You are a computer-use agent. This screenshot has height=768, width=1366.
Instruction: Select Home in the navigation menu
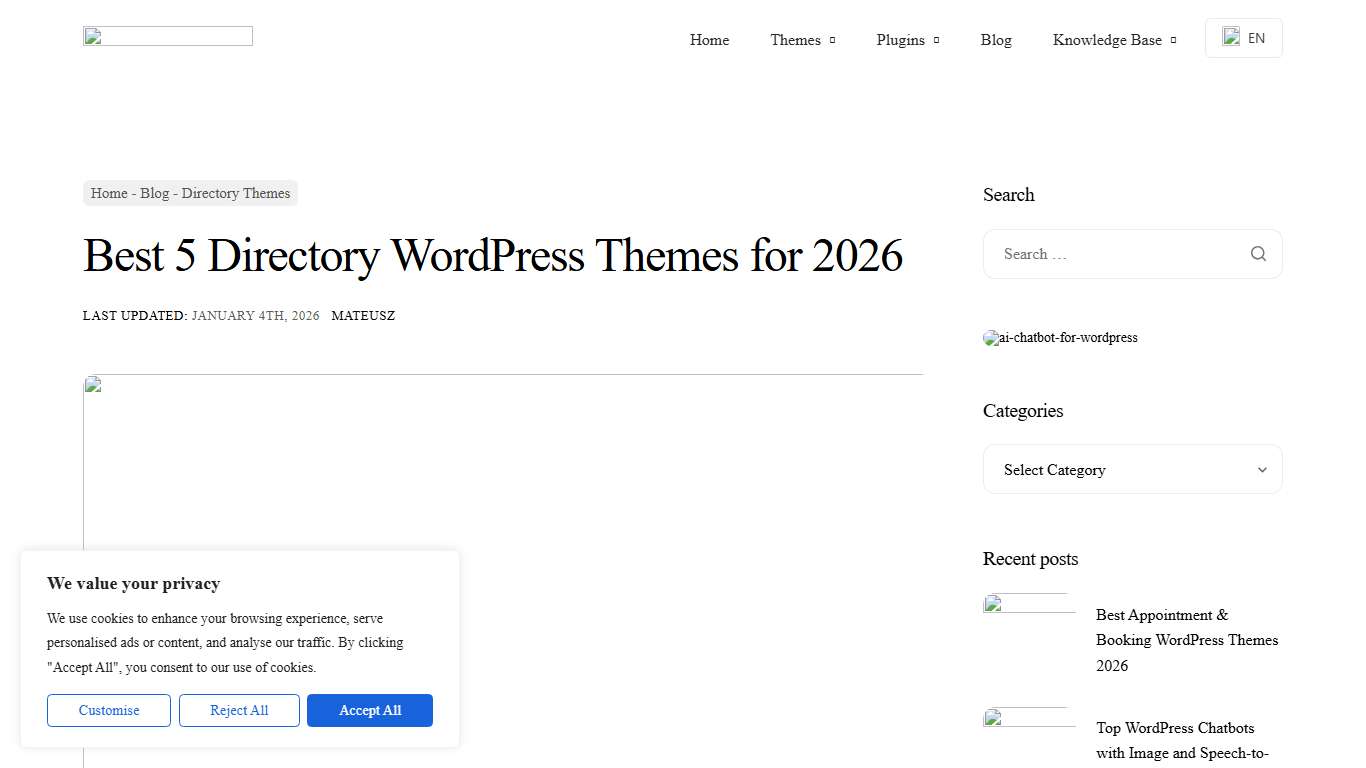coord(709,40)
